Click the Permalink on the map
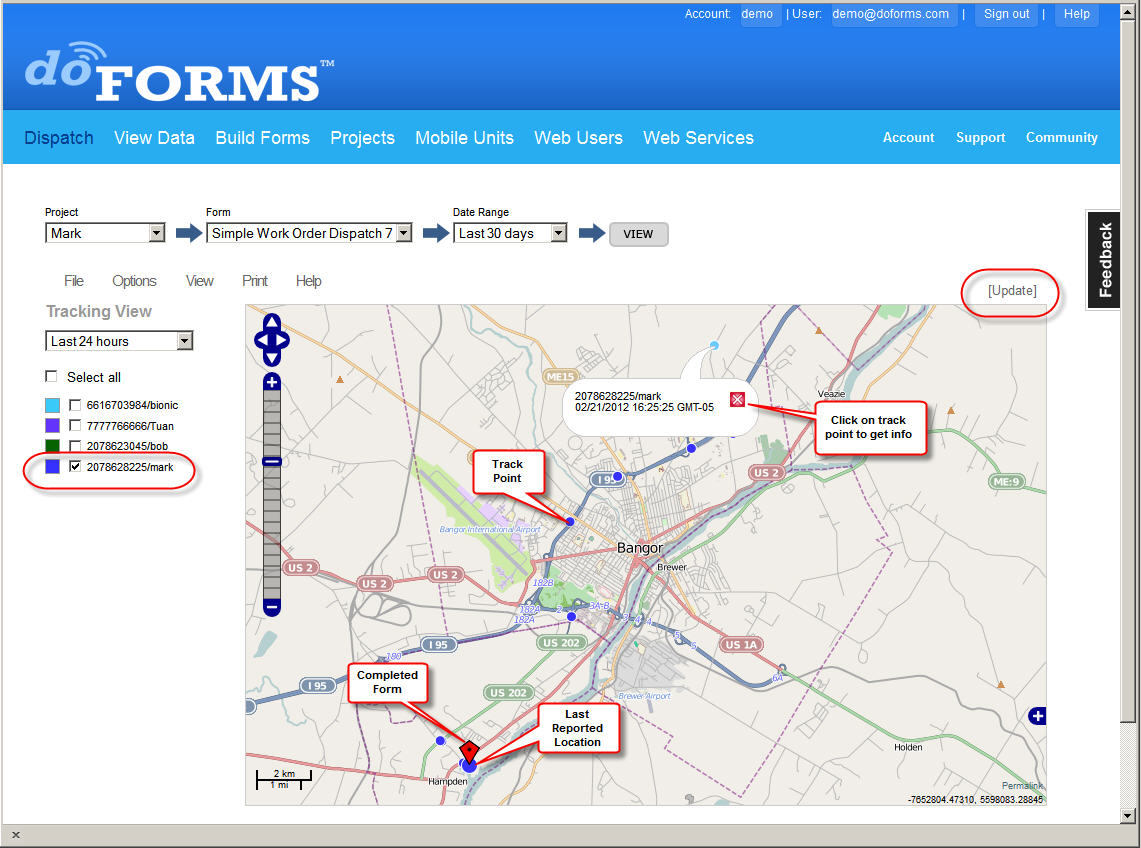Image resolution: width=1141 pixels, height=848 pixels. click(x=1022, y=785)
